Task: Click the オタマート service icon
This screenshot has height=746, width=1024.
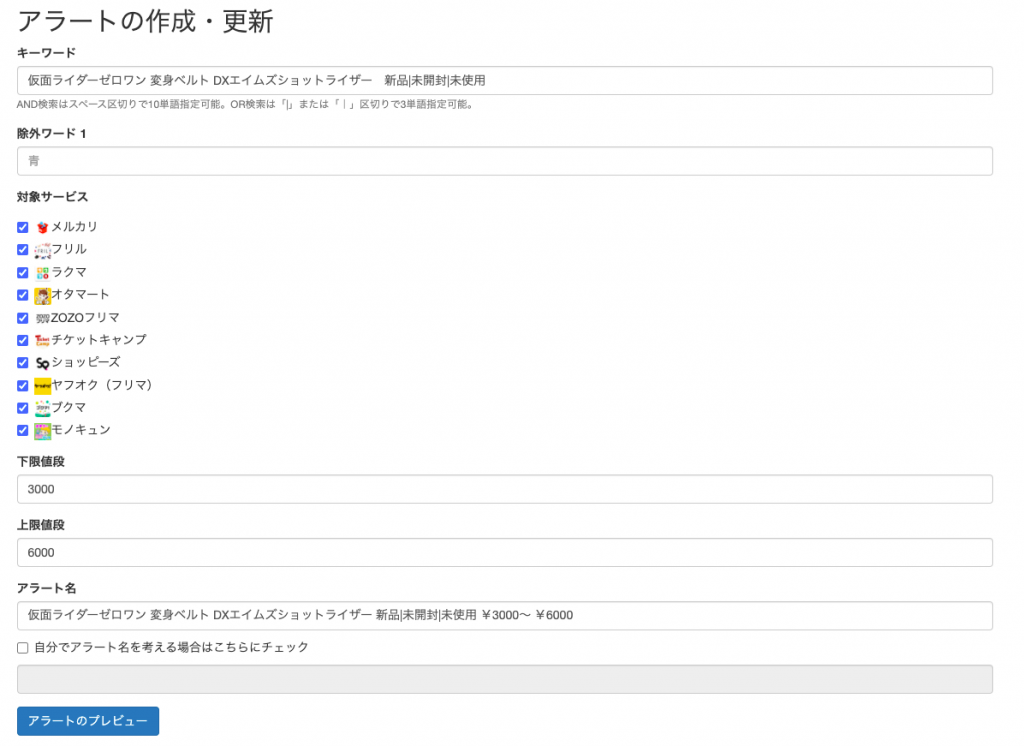Action: [42, 295]
